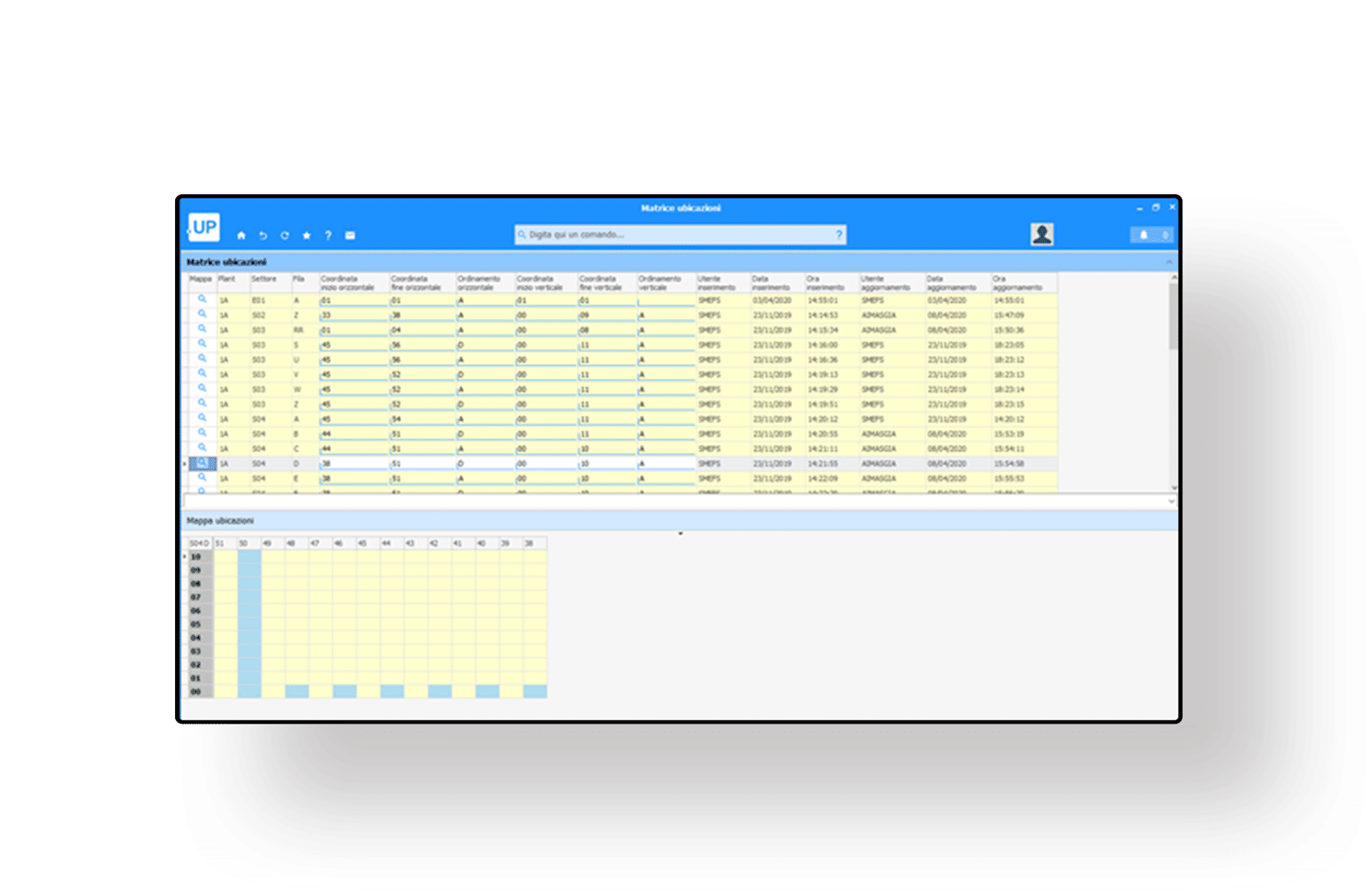Click the Undo arrow icon
1372x893 pixels.
click(x=263, y=235)
